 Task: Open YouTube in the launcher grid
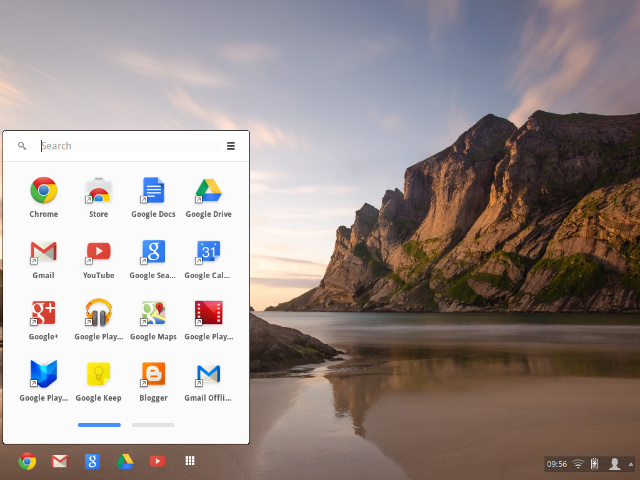point(98,251)
